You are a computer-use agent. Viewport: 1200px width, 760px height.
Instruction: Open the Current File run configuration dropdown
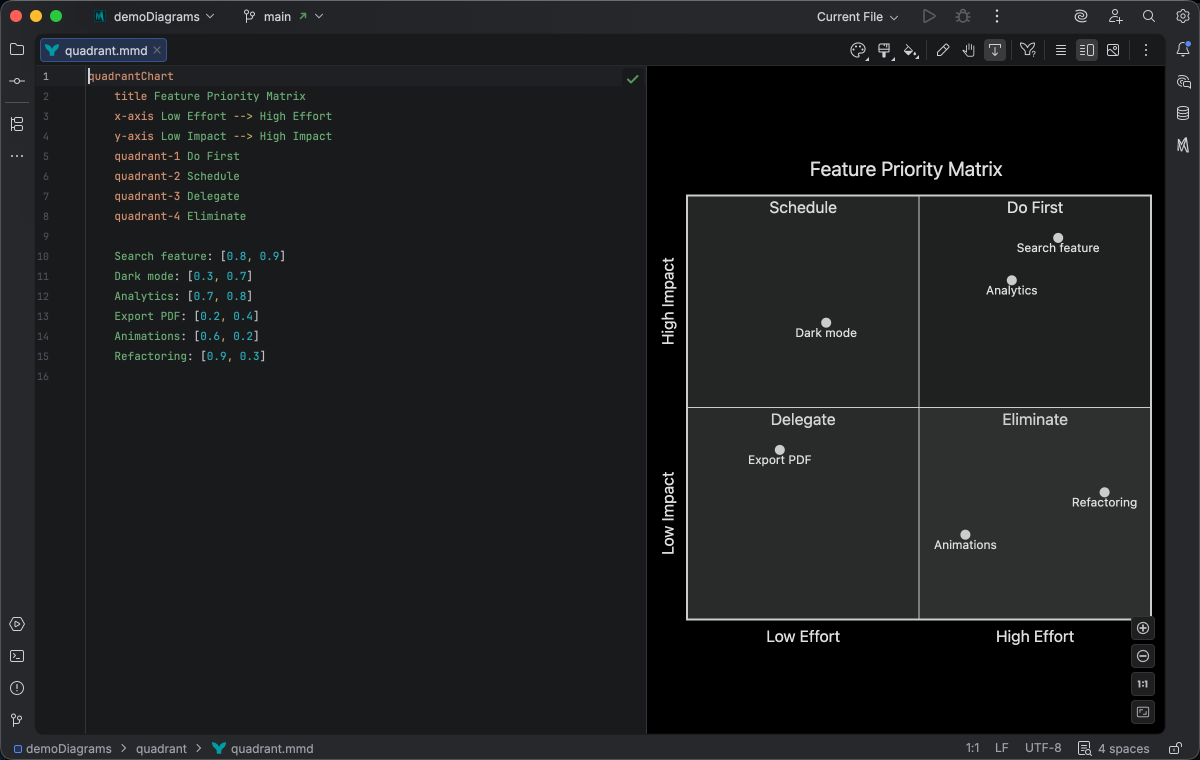[x=857, y=17]
